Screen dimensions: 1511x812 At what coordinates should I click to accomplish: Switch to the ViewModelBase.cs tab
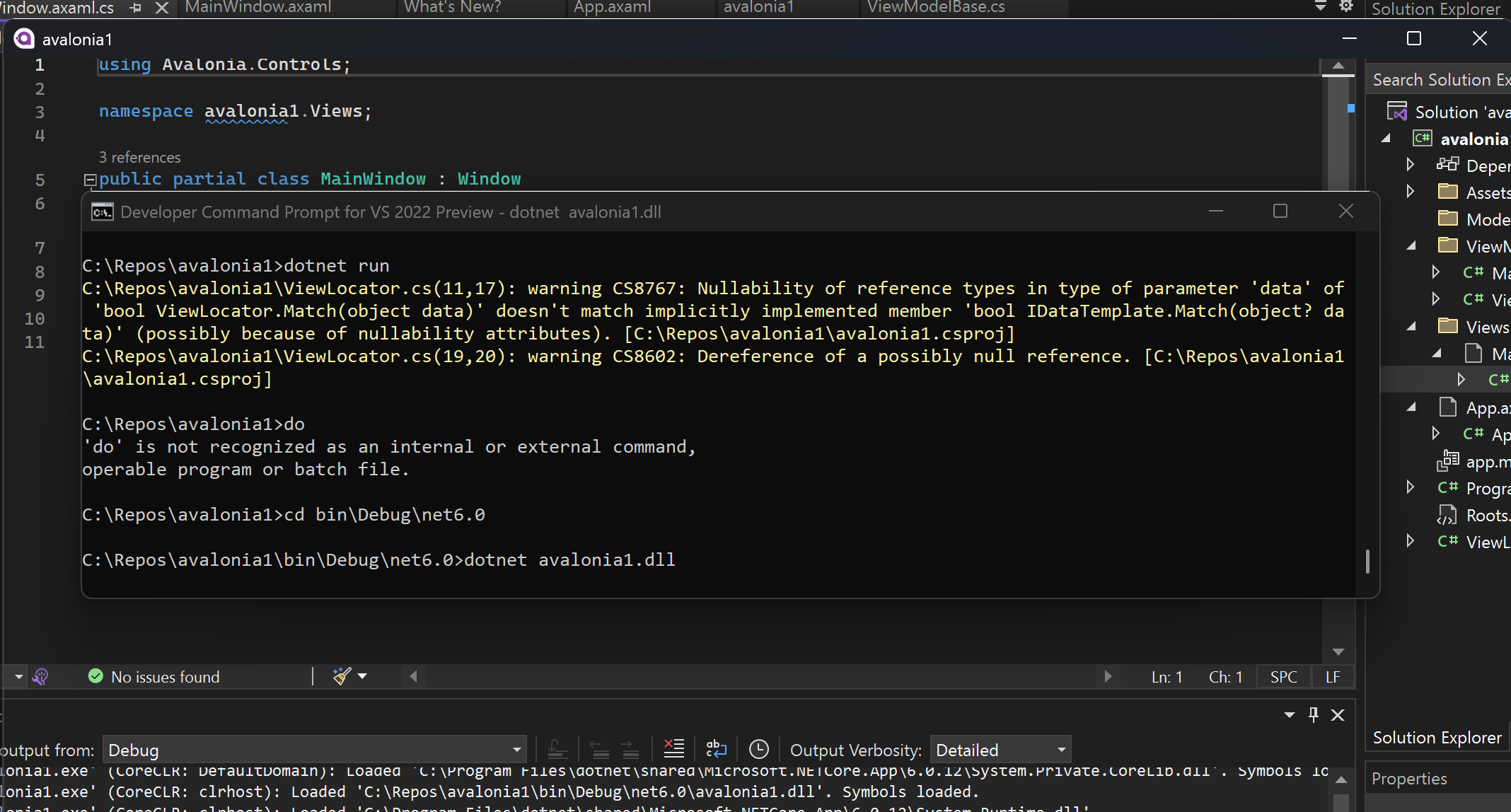coord(934,8)
